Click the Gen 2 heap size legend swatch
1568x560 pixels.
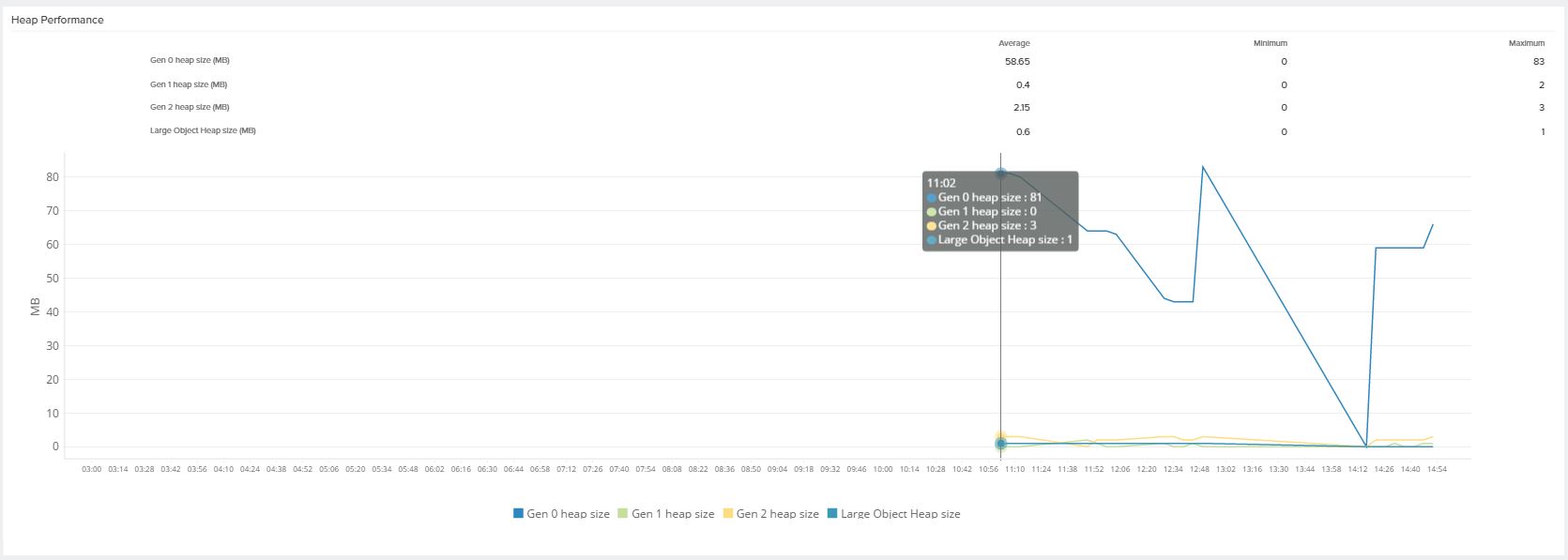(x=727, y=513)
